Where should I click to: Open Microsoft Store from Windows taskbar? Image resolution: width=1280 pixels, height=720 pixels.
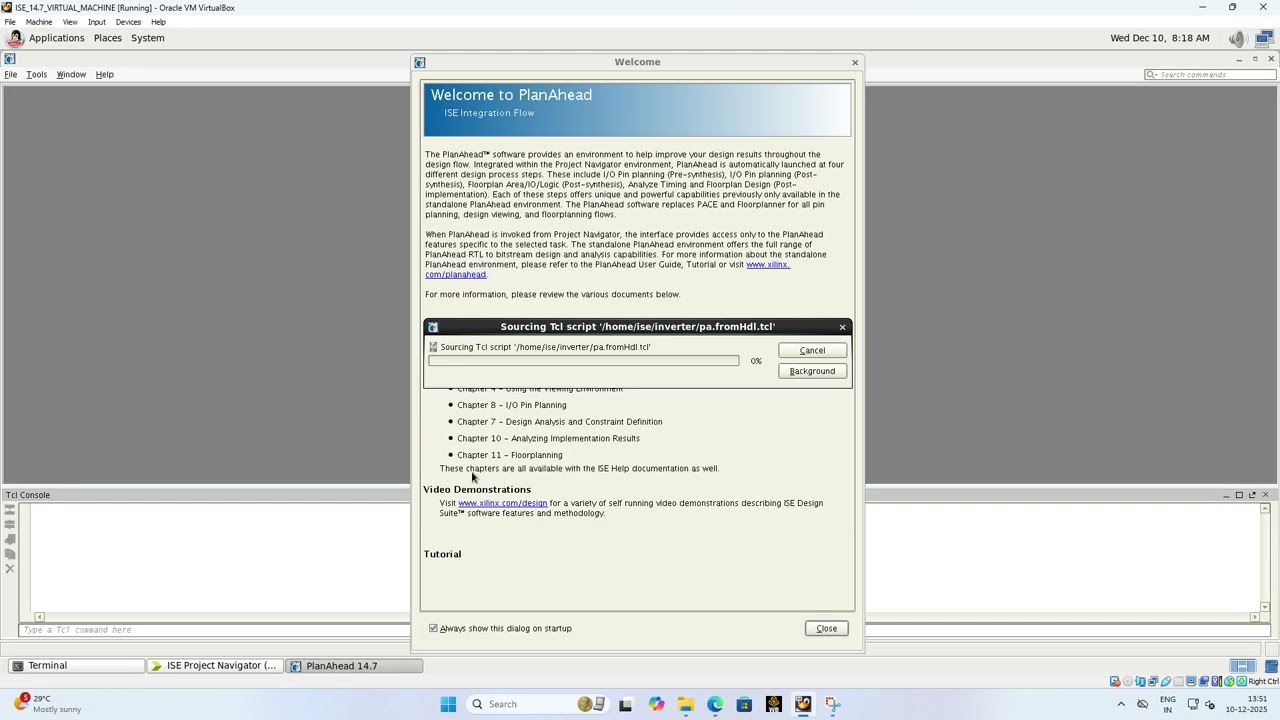(x=744, y=705)
